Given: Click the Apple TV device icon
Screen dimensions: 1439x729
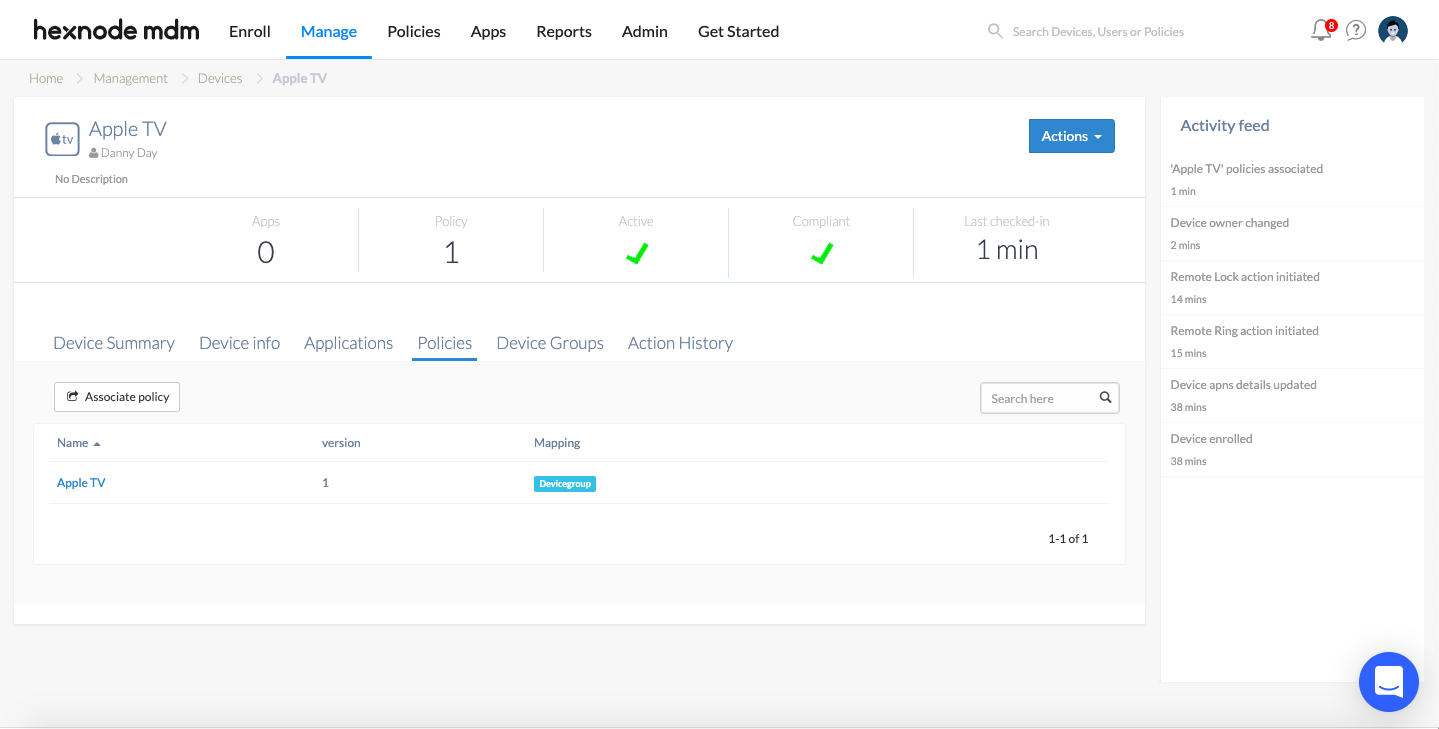Looking at the screenshot, I should (62, 139).
